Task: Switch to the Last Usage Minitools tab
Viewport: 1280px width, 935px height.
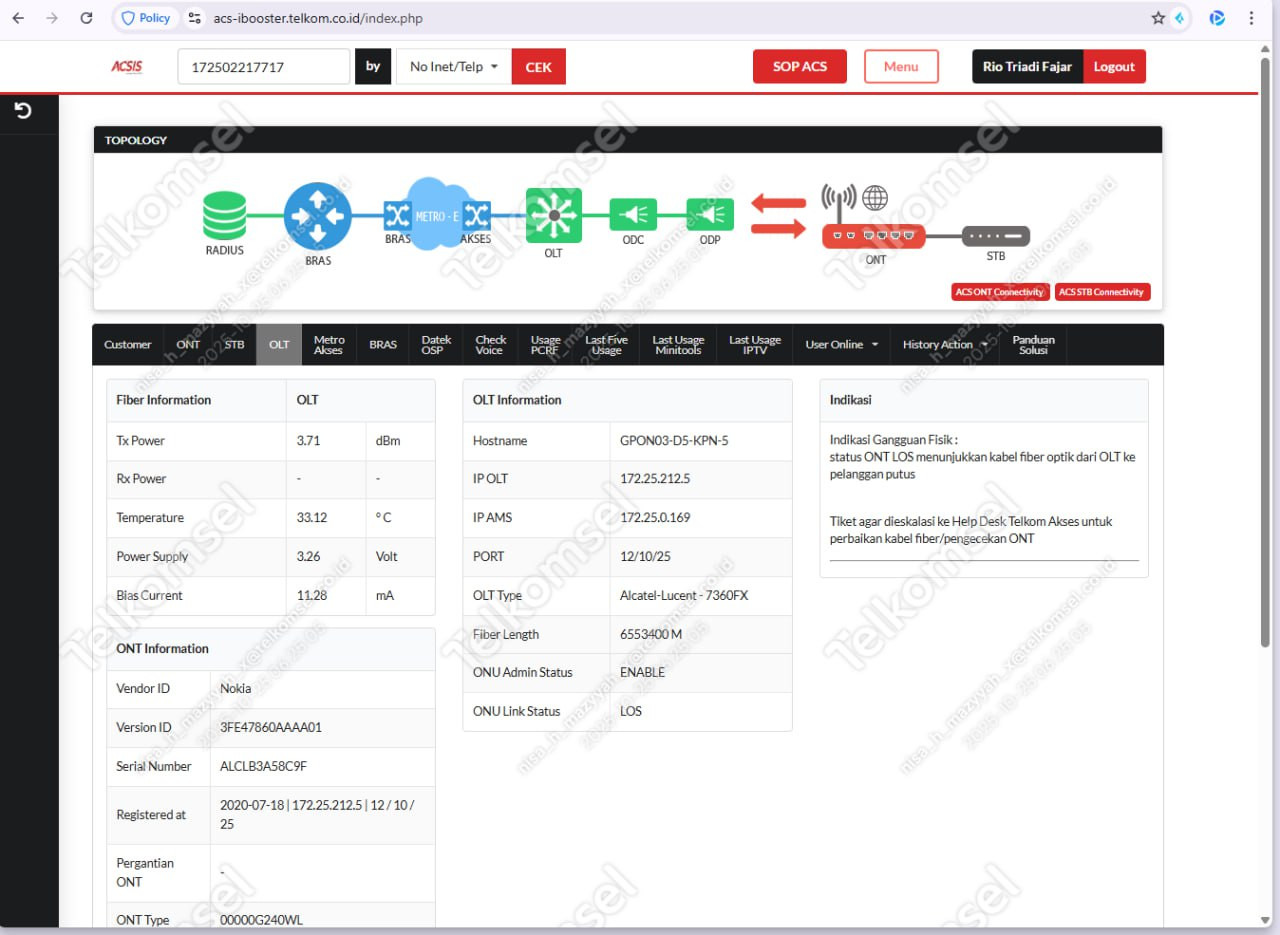Action: [x=678, y=345]
